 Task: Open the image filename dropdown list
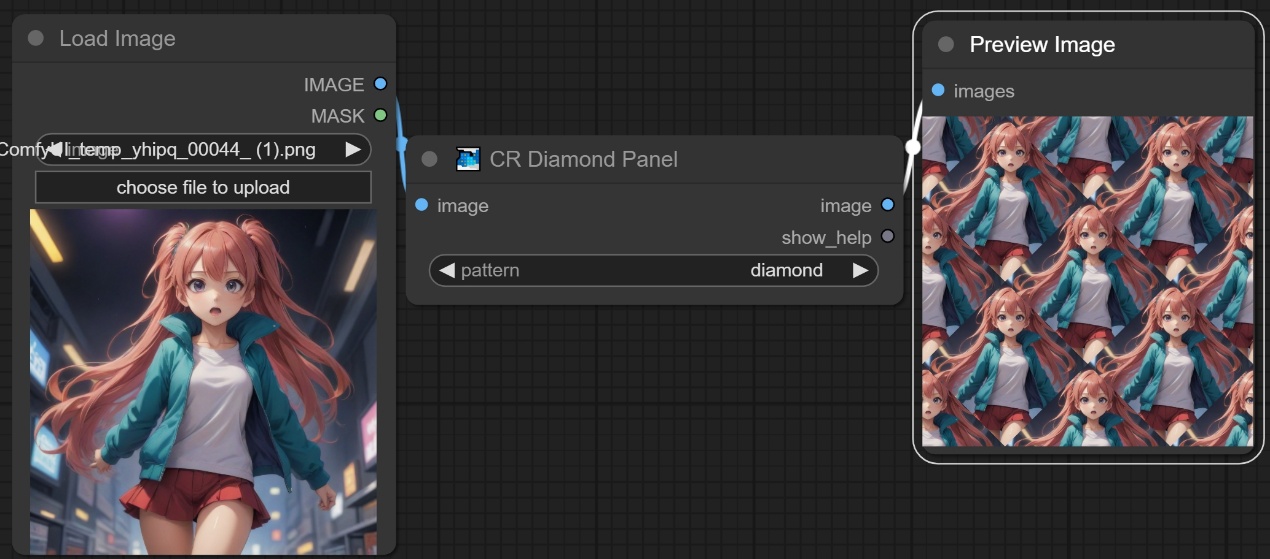click(203, 150)
